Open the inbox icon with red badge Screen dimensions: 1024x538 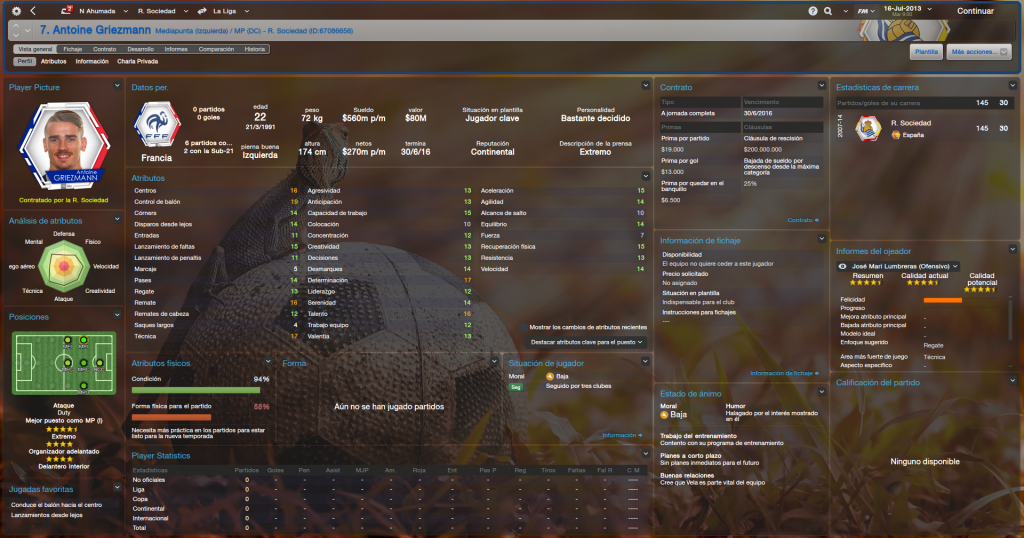(x=68, y=10)
